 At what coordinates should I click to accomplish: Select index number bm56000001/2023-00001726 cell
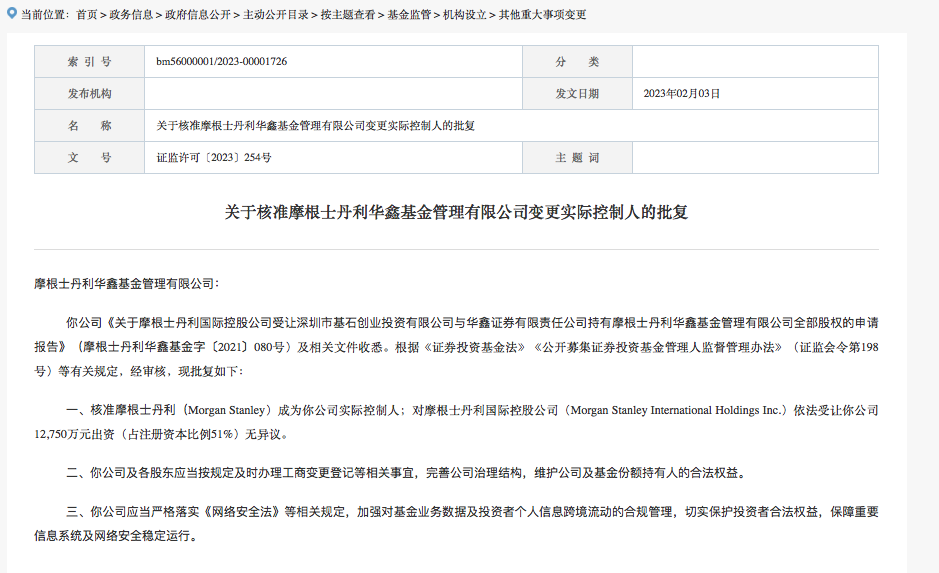pyautogui.click(x=333, y=62)
